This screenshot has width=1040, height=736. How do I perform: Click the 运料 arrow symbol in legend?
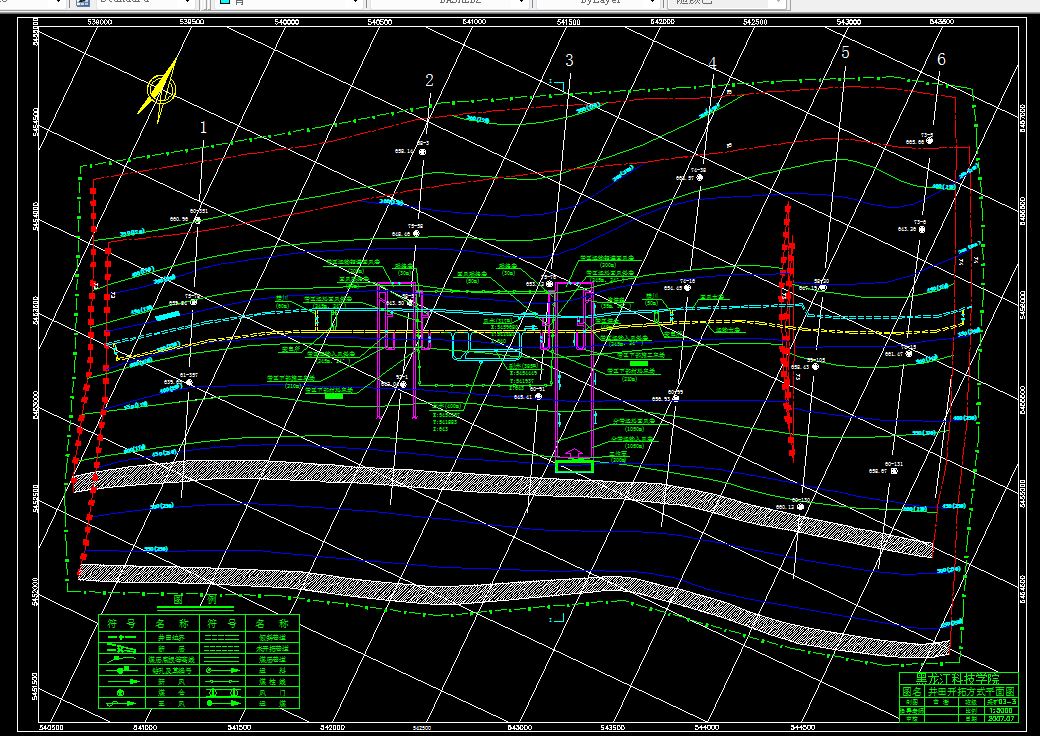[222, 670]
